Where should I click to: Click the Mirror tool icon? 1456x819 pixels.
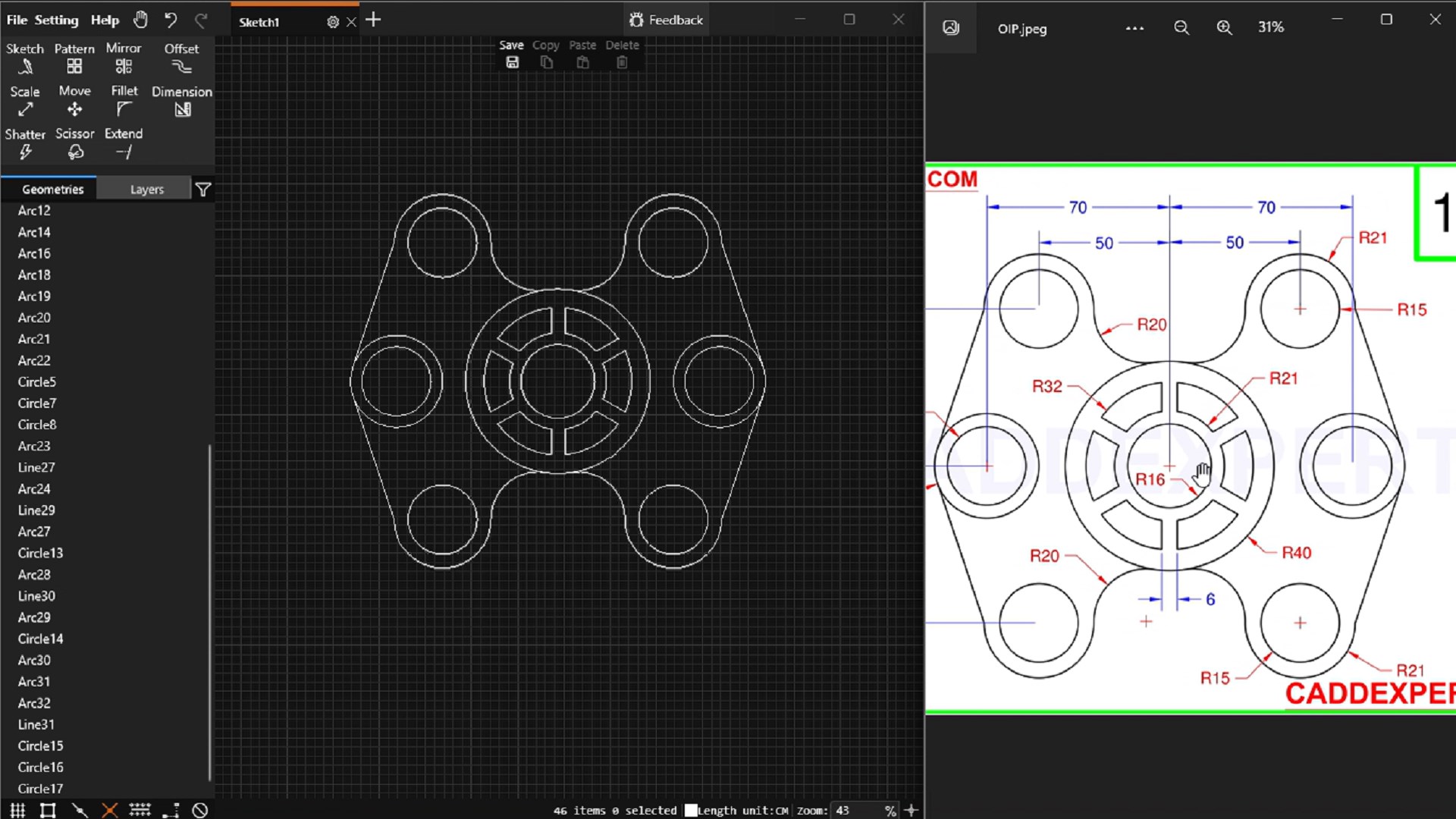[124, 67]
